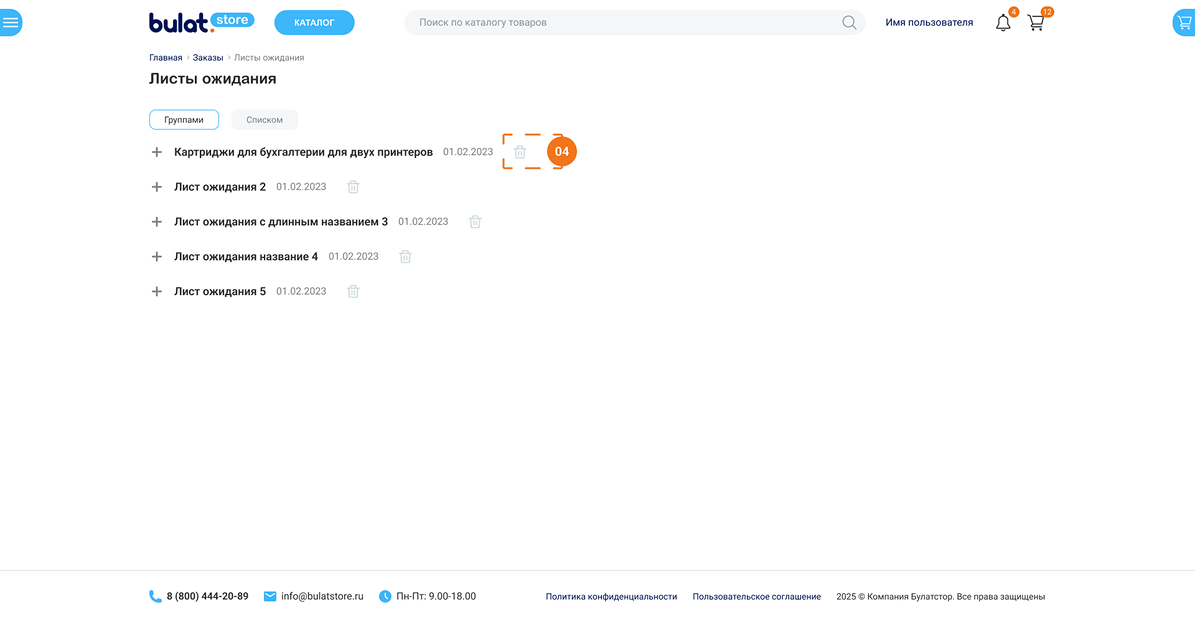Open Политика конфиденциальности link
The width and height of the screenshot is (1195, 623).
tap(611, 597)
